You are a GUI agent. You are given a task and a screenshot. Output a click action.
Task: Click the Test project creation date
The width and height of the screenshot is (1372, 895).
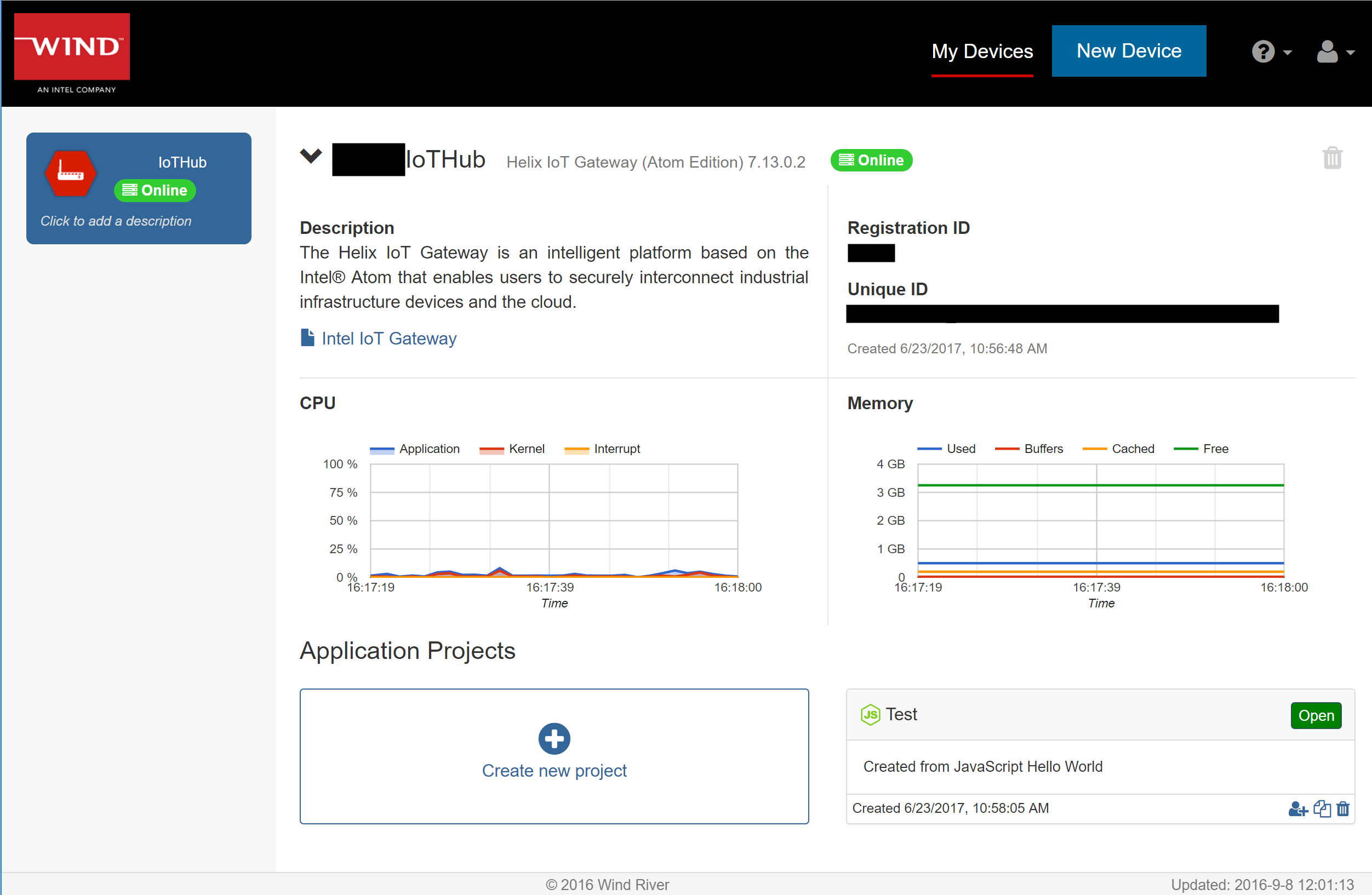pyautogui.click(x=950, y=808)
